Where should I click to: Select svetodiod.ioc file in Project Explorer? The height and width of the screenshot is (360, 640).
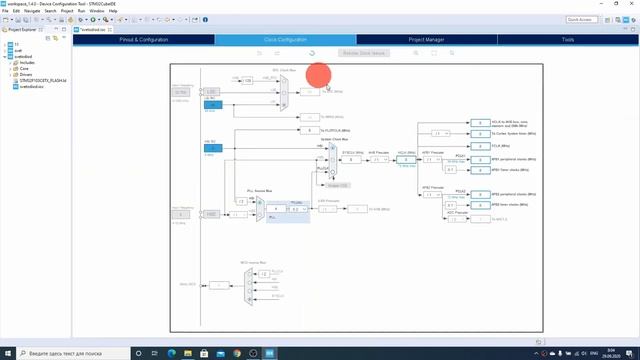tap(32, 87)
